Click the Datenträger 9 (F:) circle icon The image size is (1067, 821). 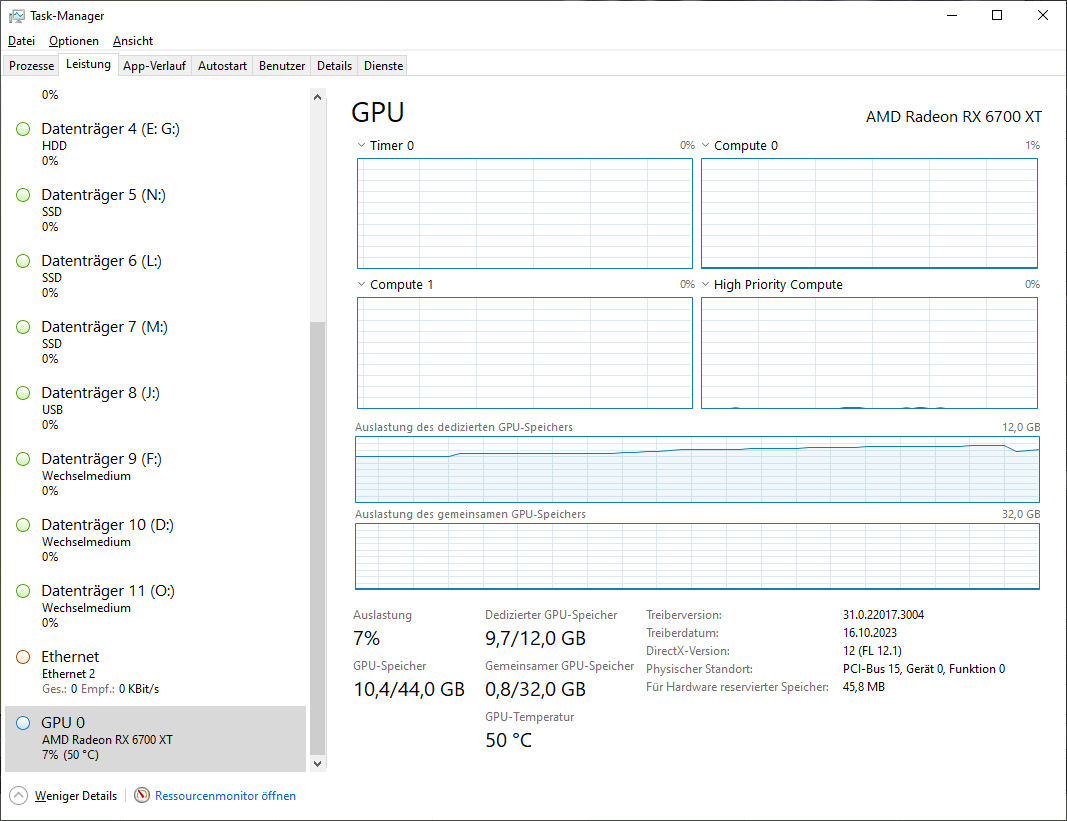tap(23, 459)
